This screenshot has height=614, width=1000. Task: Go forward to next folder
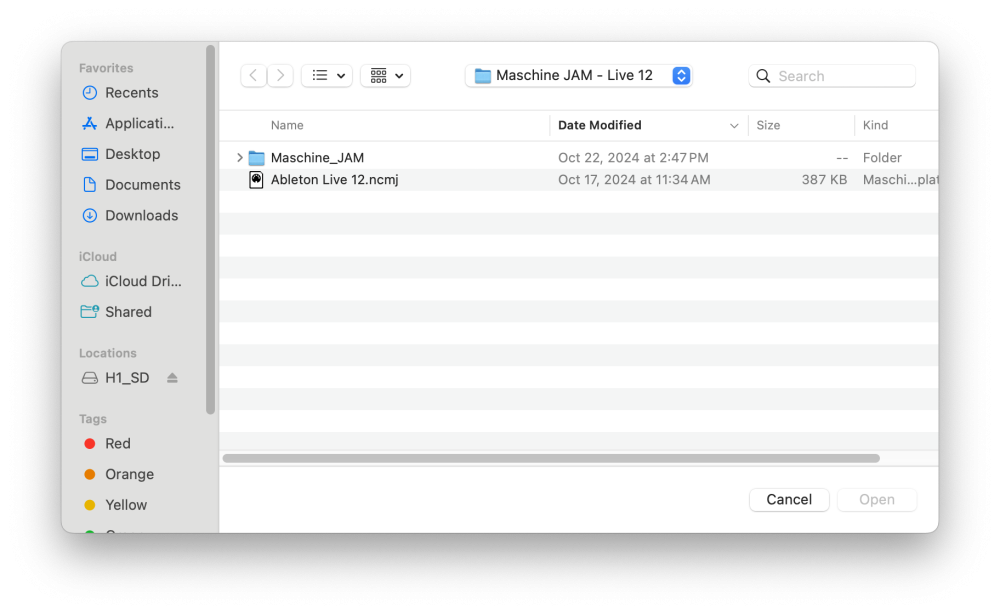[280, 76]
